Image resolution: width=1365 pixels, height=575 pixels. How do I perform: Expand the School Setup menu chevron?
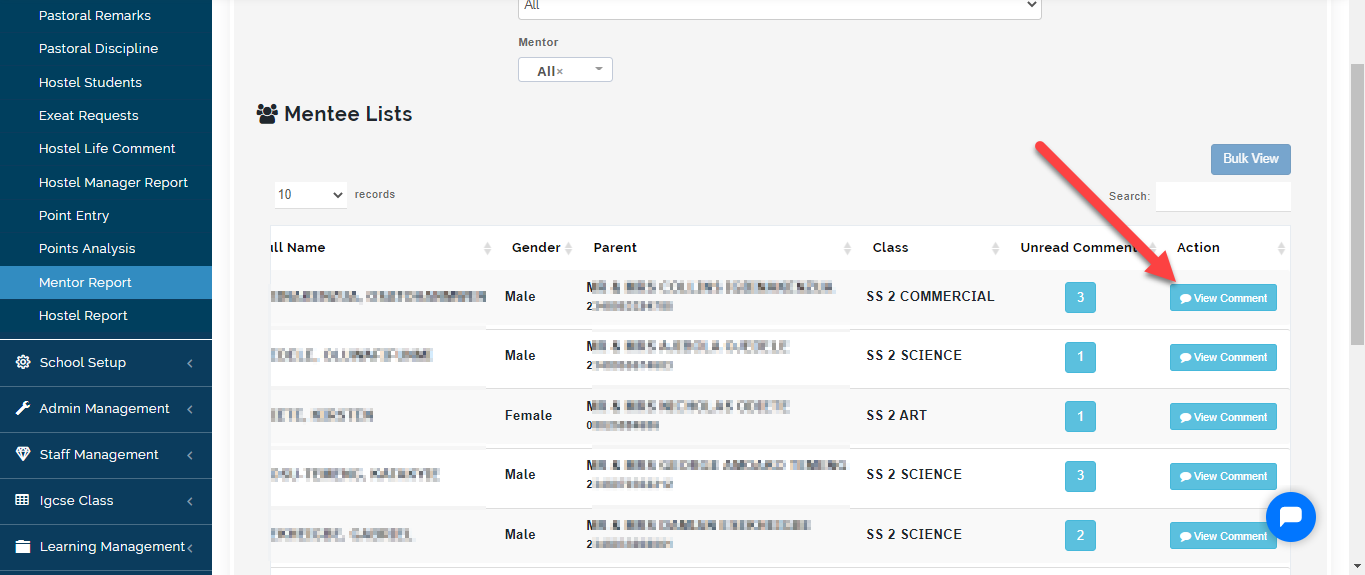point(190,363)
